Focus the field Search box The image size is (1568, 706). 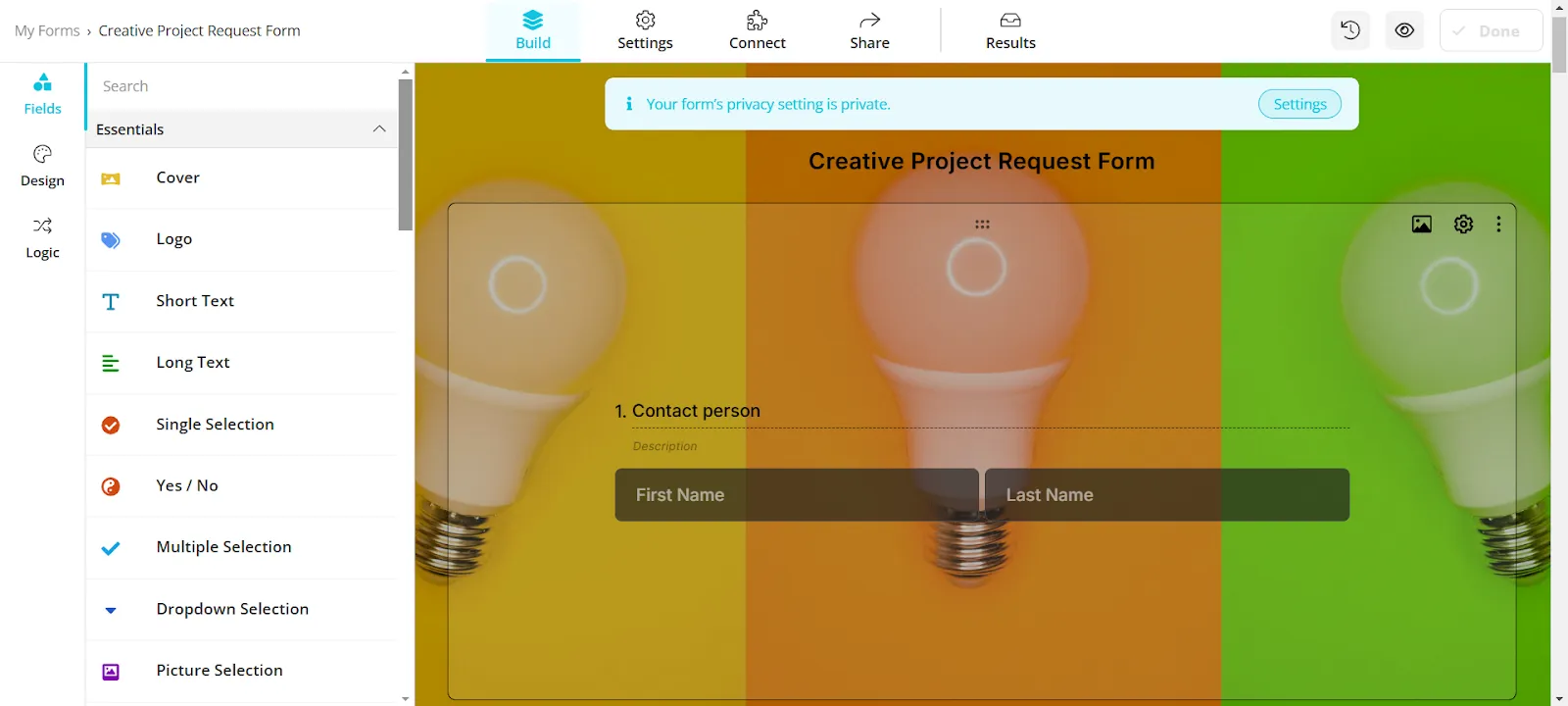point(241,86)
